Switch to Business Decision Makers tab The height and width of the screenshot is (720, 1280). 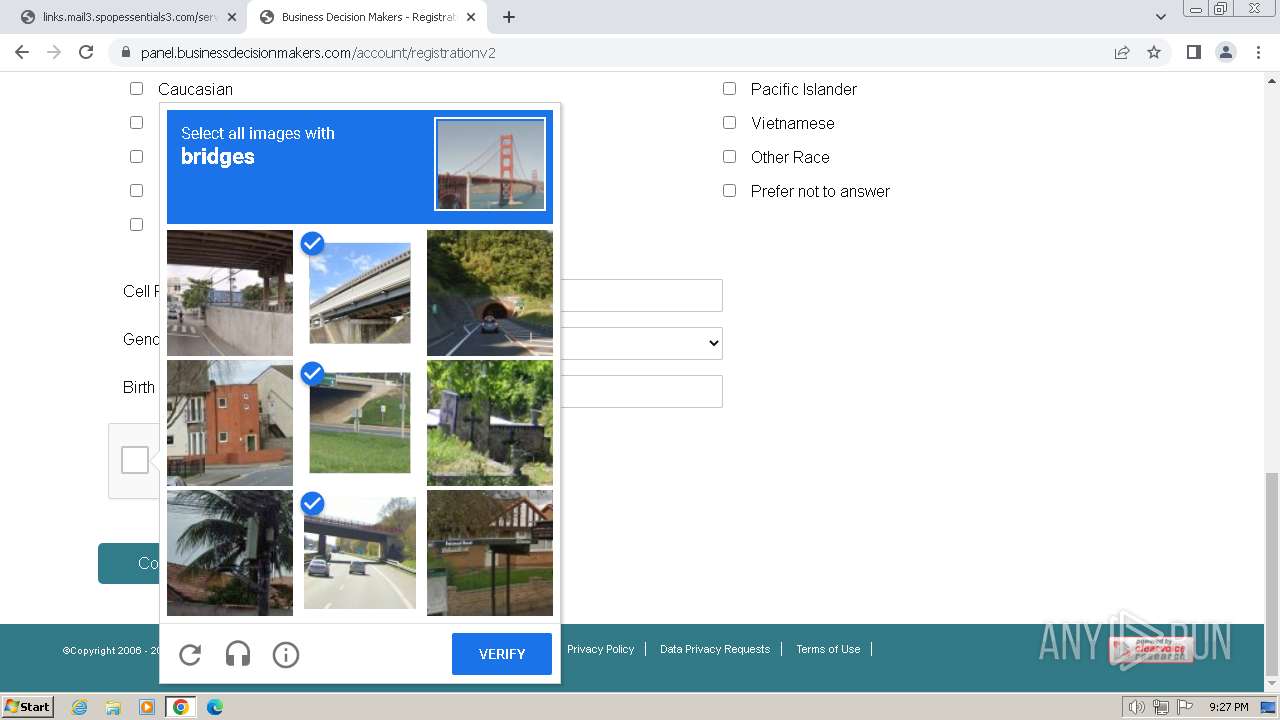tap(367, 17)
